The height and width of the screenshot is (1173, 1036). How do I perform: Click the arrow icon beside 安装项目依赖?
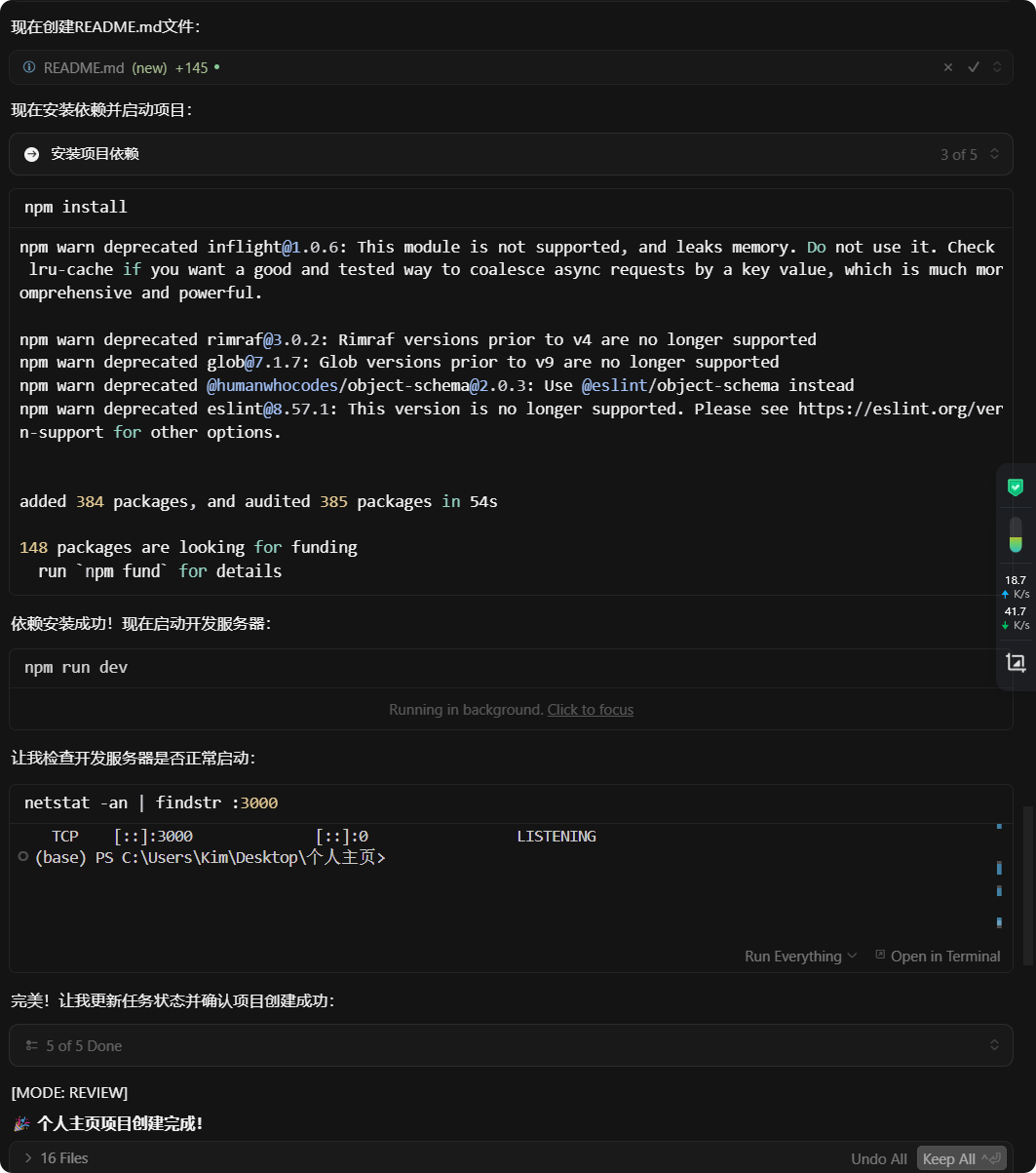click(32, 154)
